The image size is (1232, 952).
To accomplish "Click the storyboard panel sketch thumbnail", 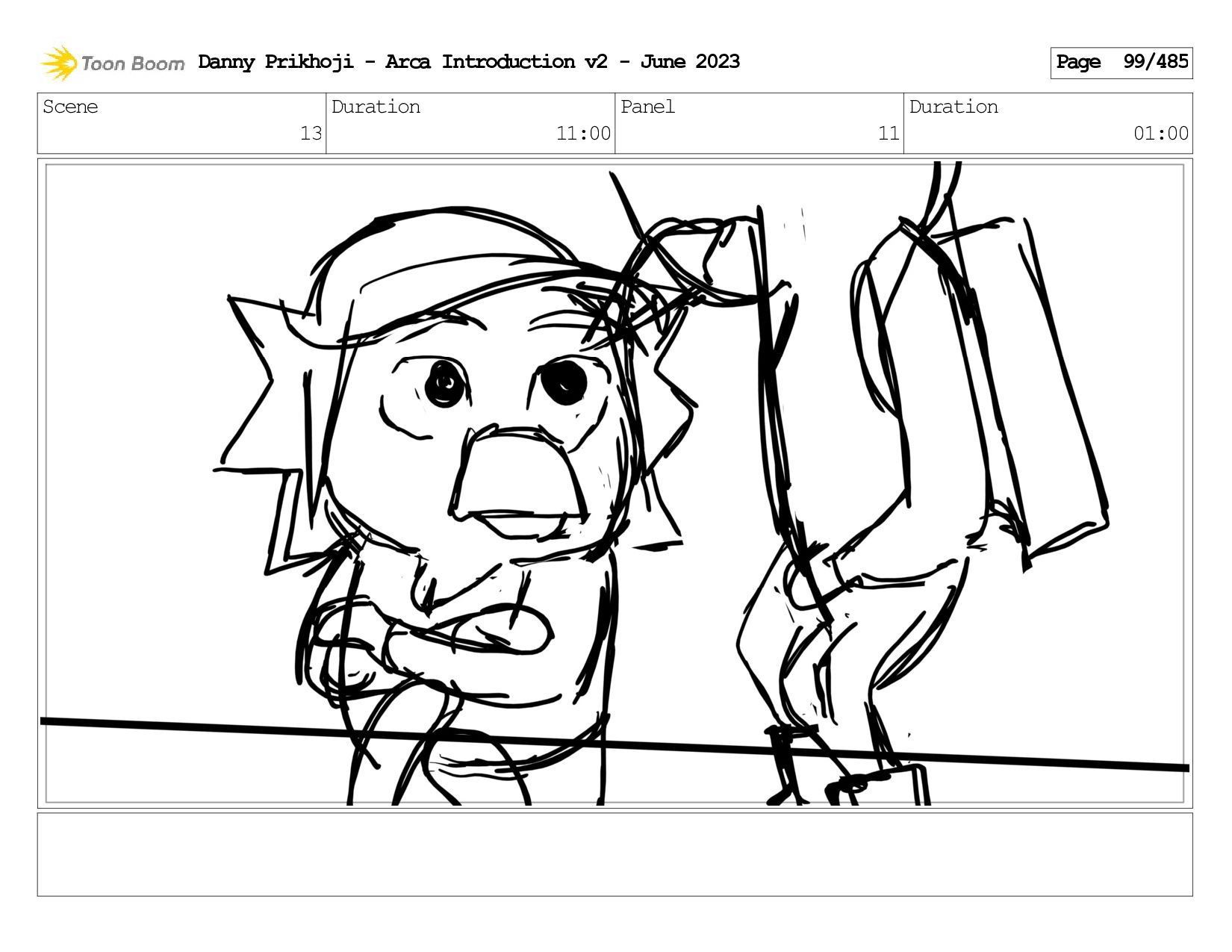I will click(x=615, y=483).
